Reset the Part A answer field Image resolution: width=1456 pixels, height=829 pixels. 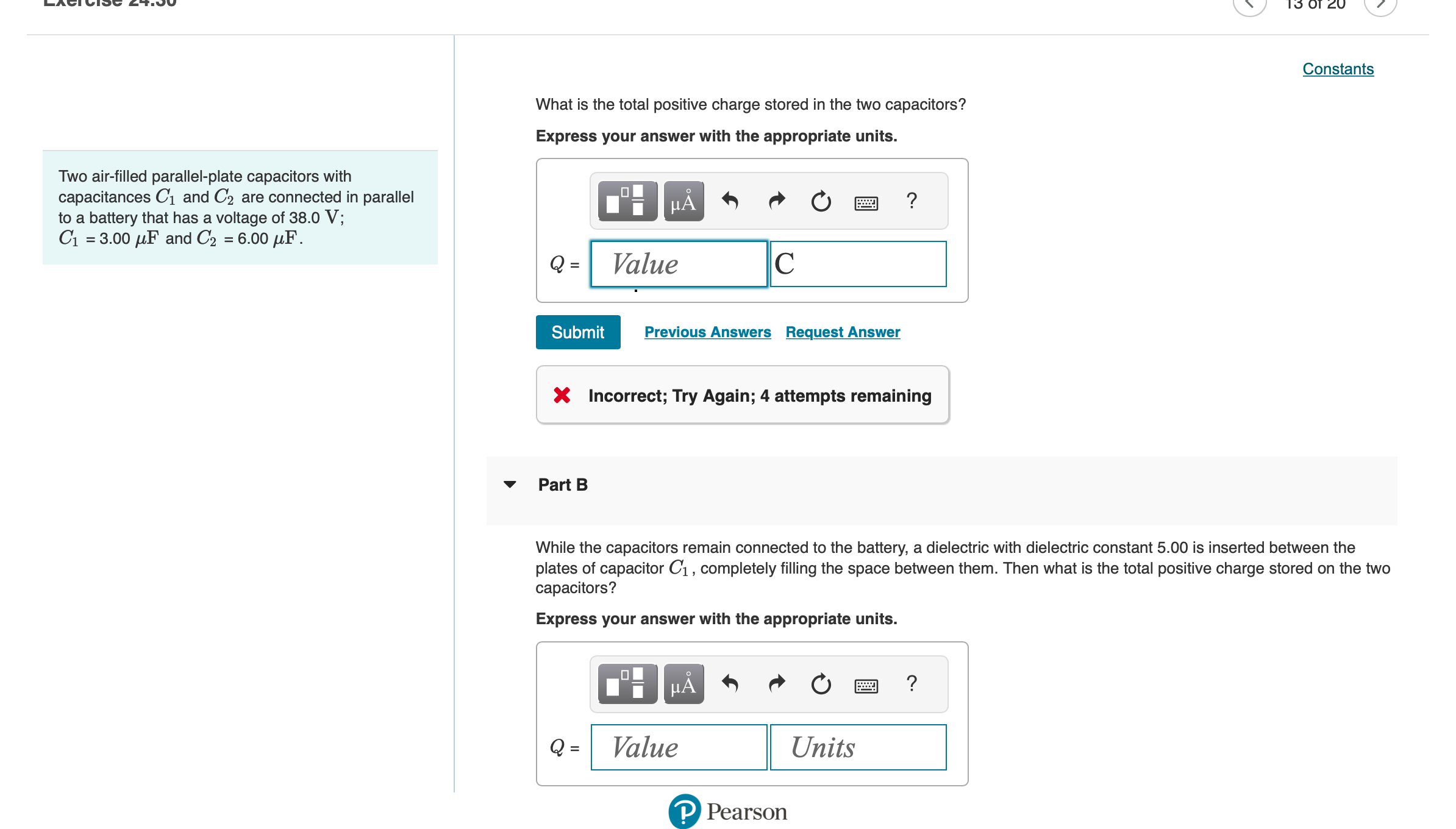click(x=820, y=201)
